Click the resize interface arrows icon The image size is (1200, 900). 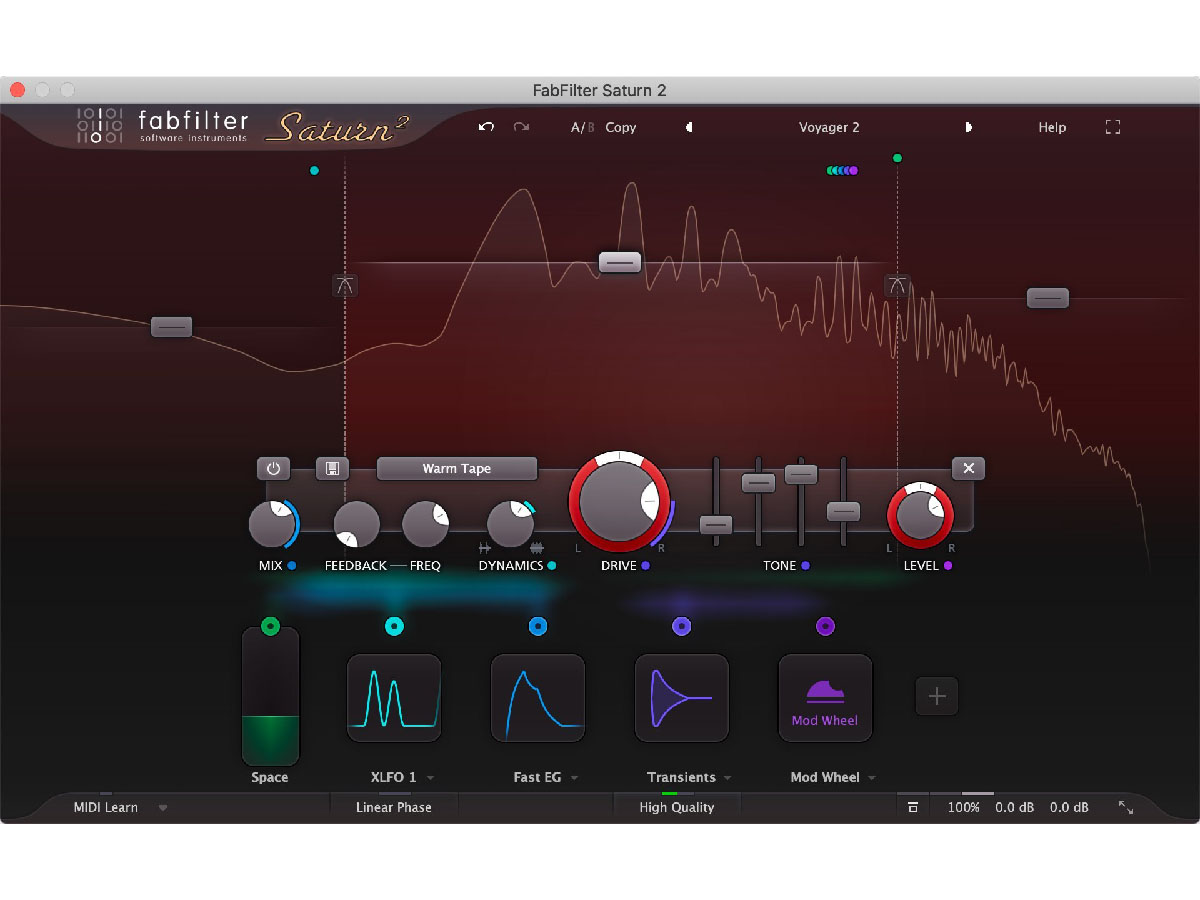1126,807
